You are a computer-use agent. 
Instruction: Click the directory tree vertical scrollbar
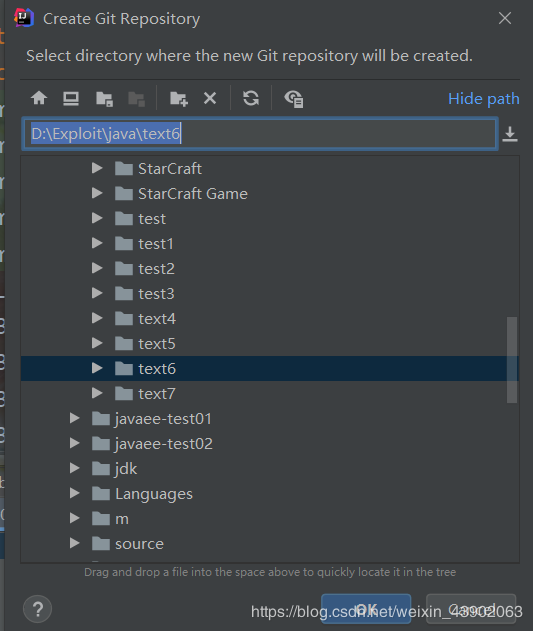[512, 360]
